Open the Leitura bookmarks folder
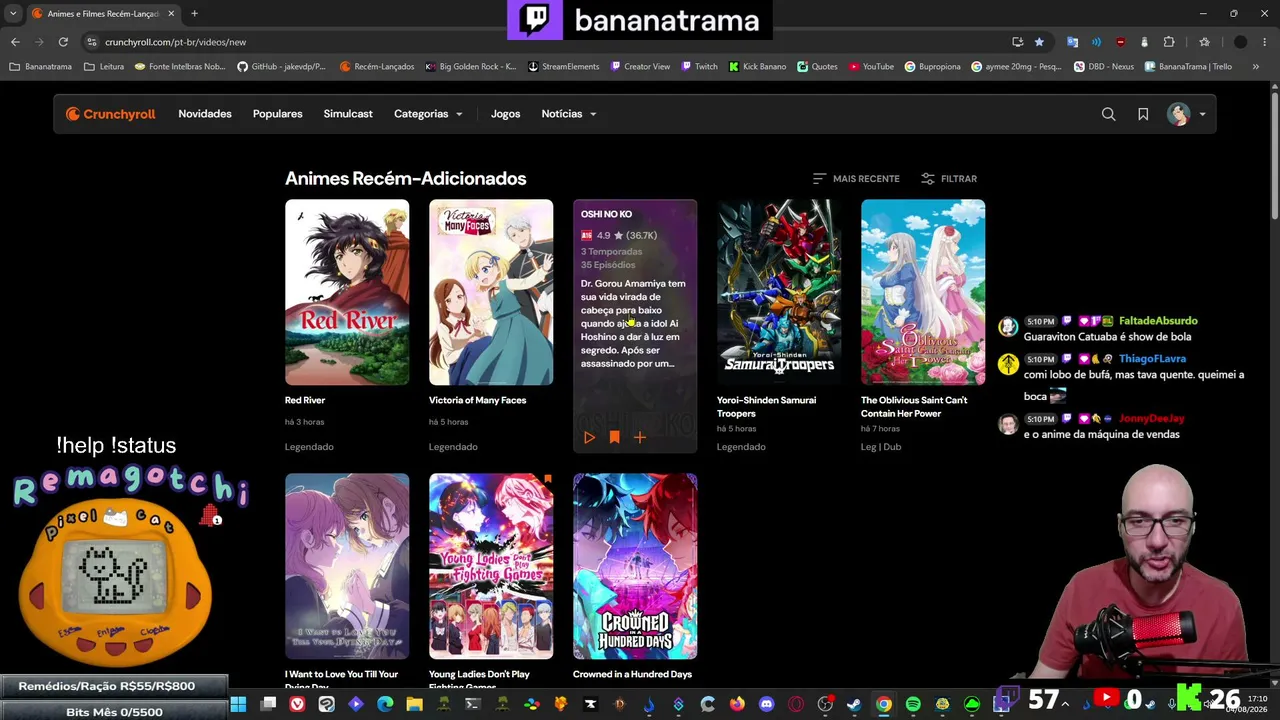The height and width of the screenshot is (720, 1280). (104, 67)
